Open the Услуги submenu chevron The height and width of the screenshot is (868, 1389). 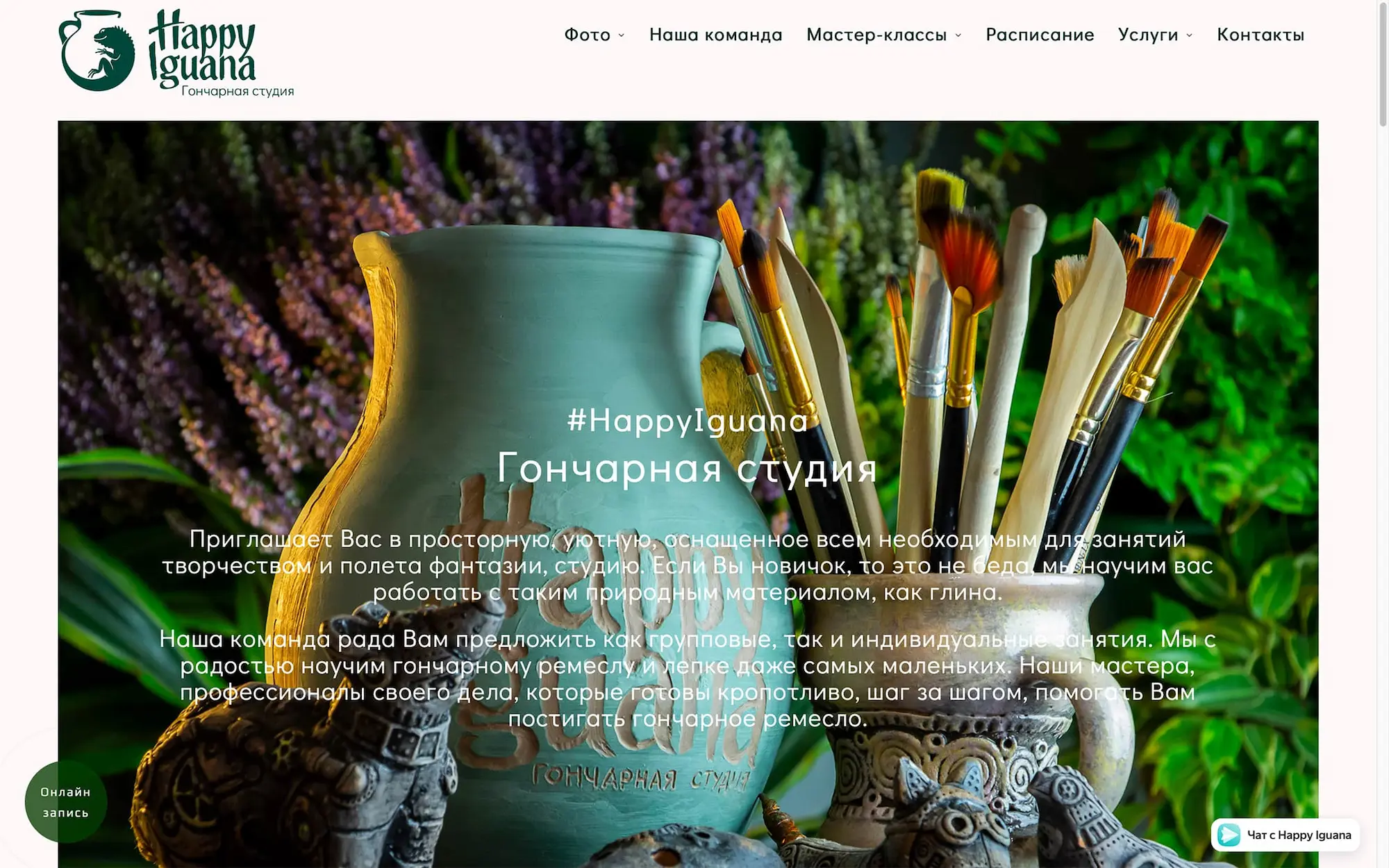[x=1190, y=35]
